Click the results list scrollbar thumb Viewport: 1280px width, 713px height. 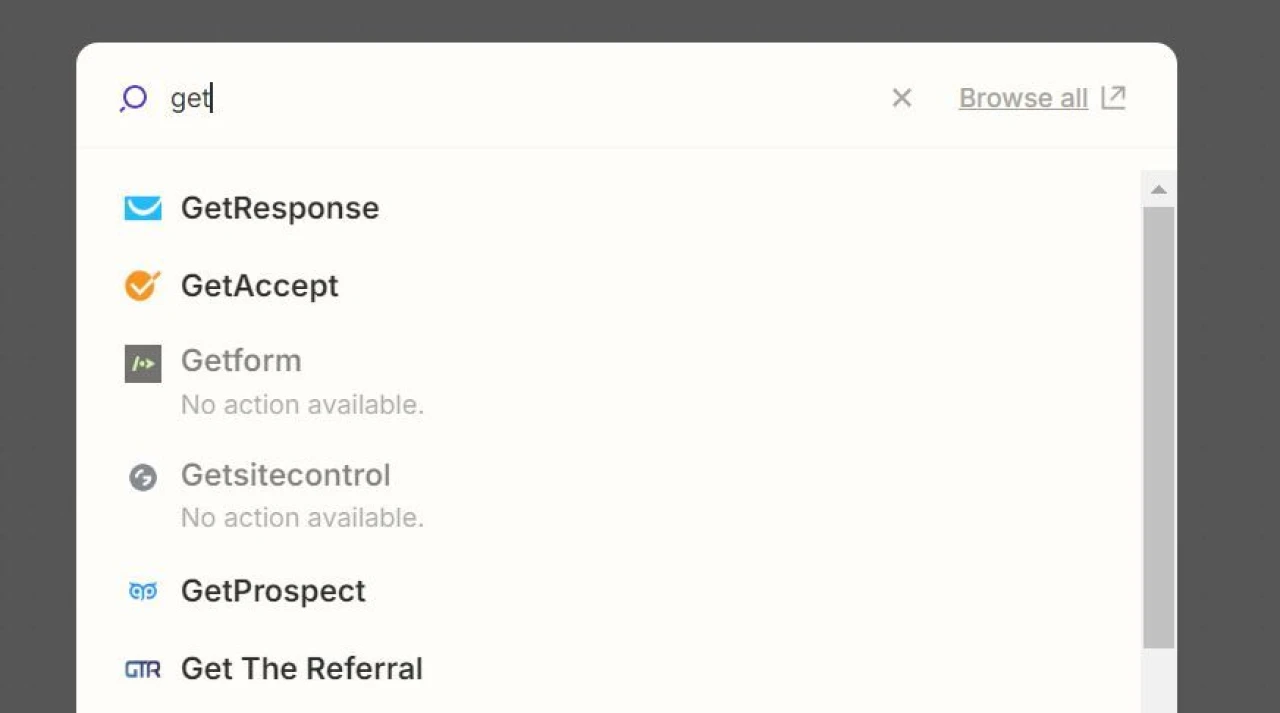point(1159,427)
